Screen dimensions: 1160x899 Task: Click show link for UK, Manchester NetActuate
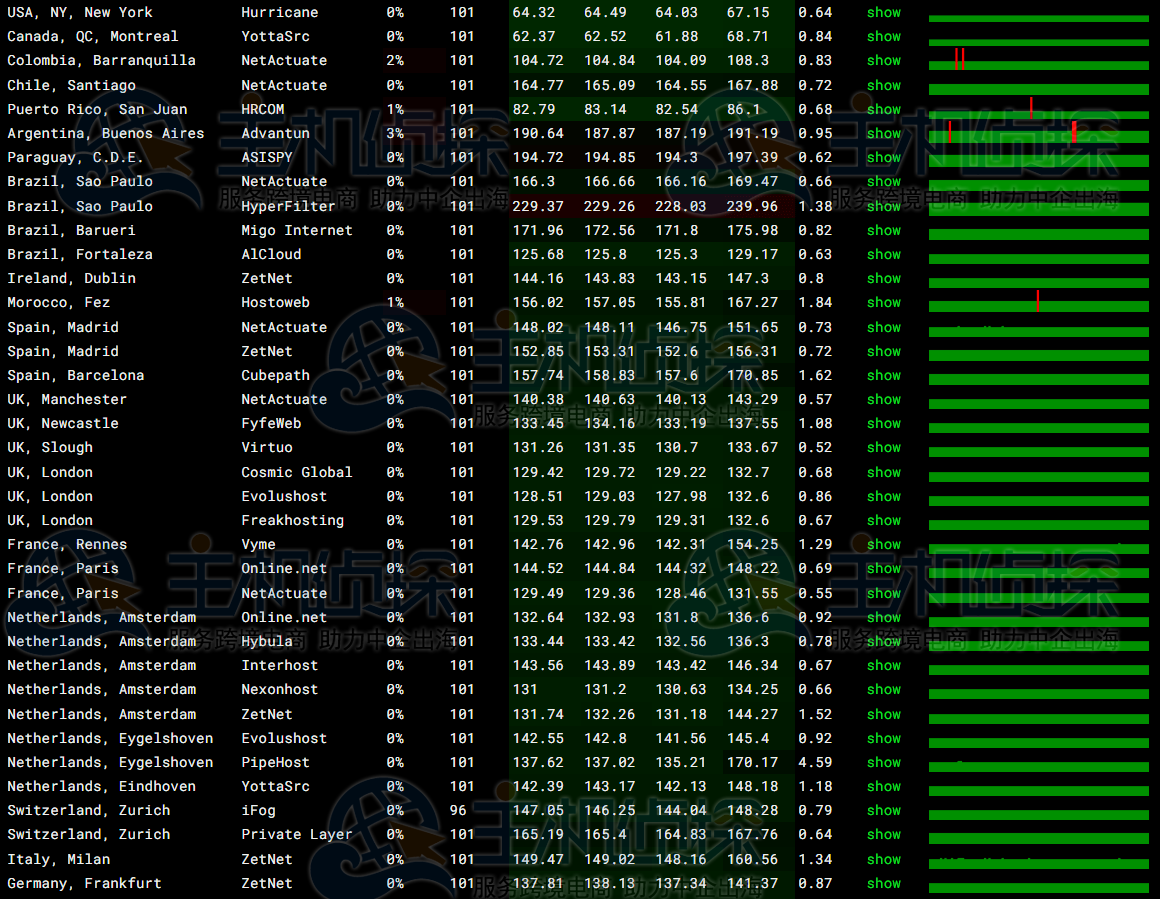[x=883, y=400]
